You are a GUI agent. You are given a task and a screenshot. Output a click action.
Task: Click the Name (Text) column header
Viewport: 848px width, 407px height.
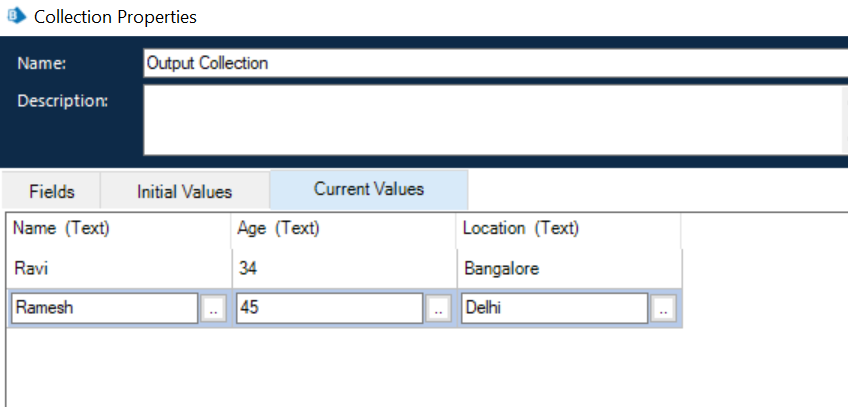(x=61, y=229)
